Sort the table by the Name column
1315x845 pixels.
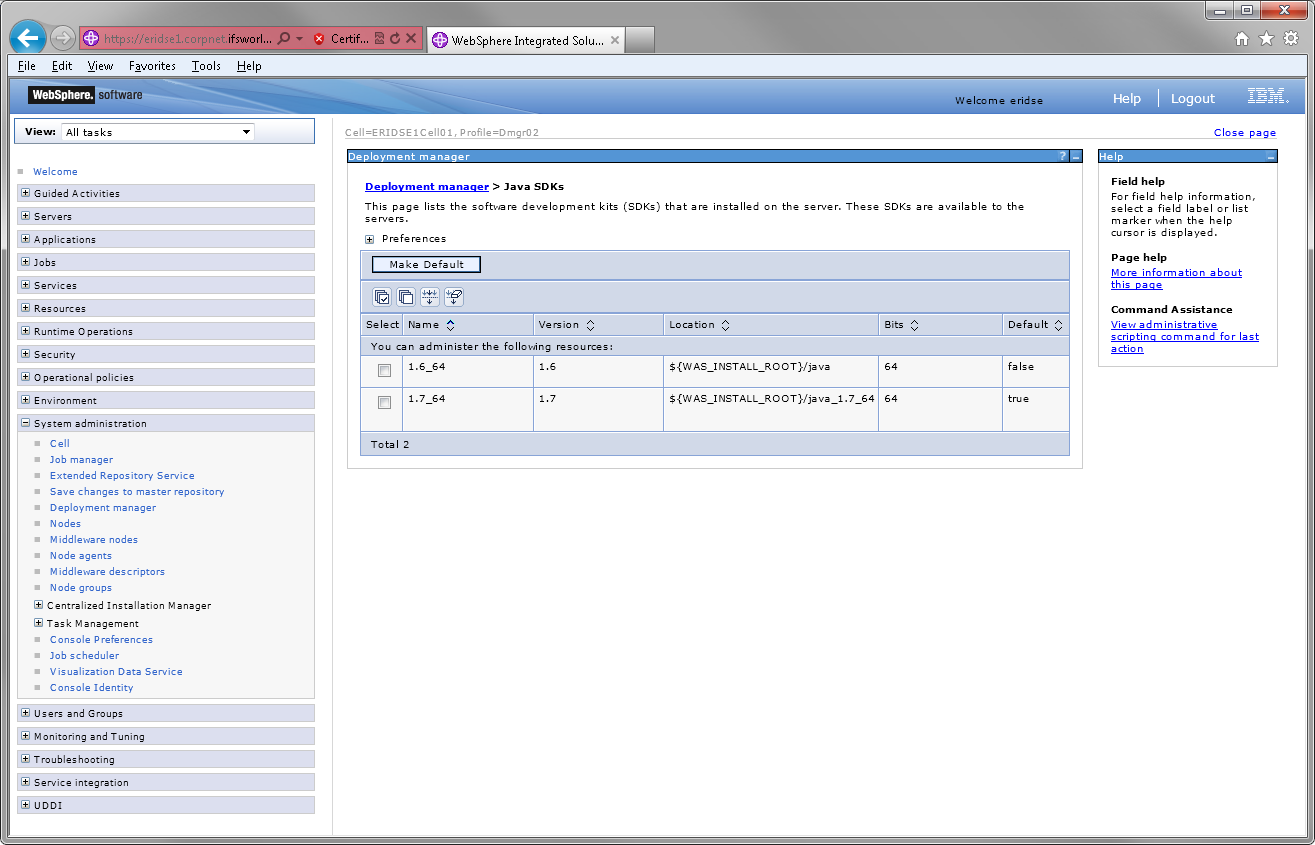450,325
